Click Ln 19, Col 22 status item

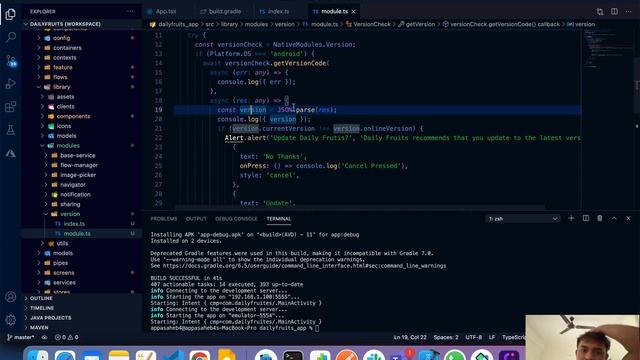[410, 338]
